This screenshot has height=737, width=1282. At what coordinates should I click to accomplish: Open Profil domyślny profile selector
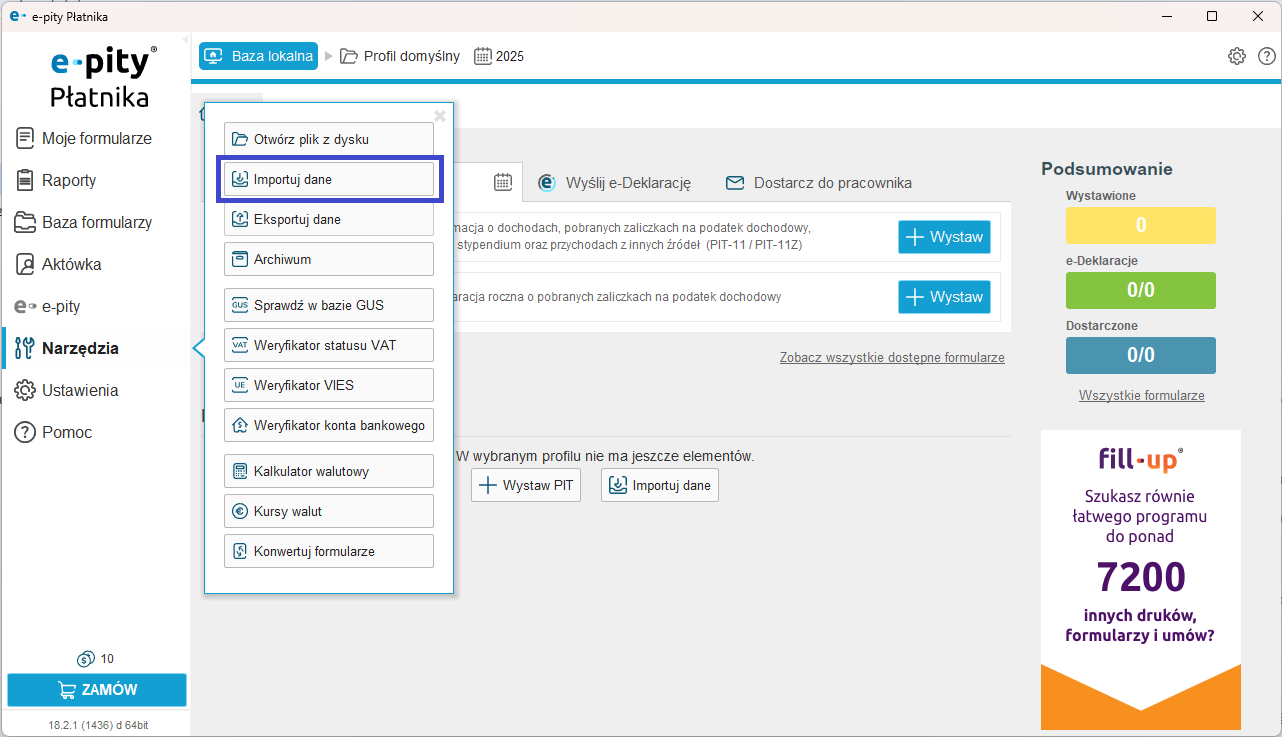point(400,56)
